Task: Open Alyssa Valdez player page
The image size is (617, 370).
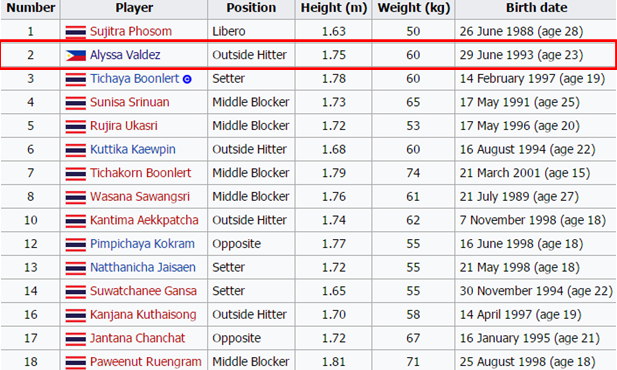Action: click(x=125, y=55)
